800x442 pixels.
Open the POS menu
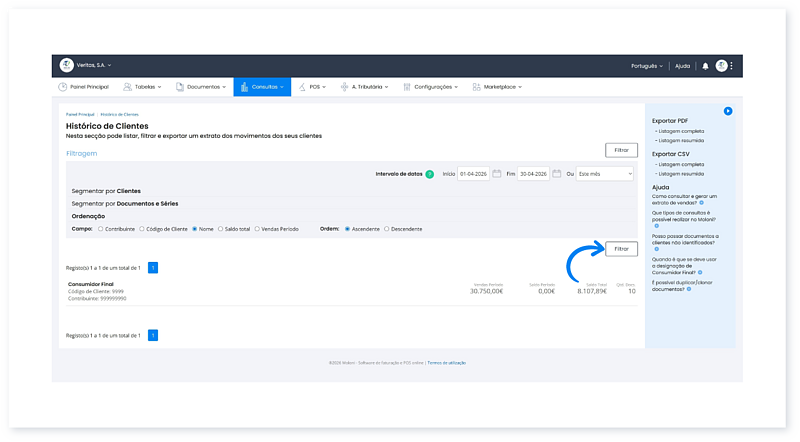[312, 87]
